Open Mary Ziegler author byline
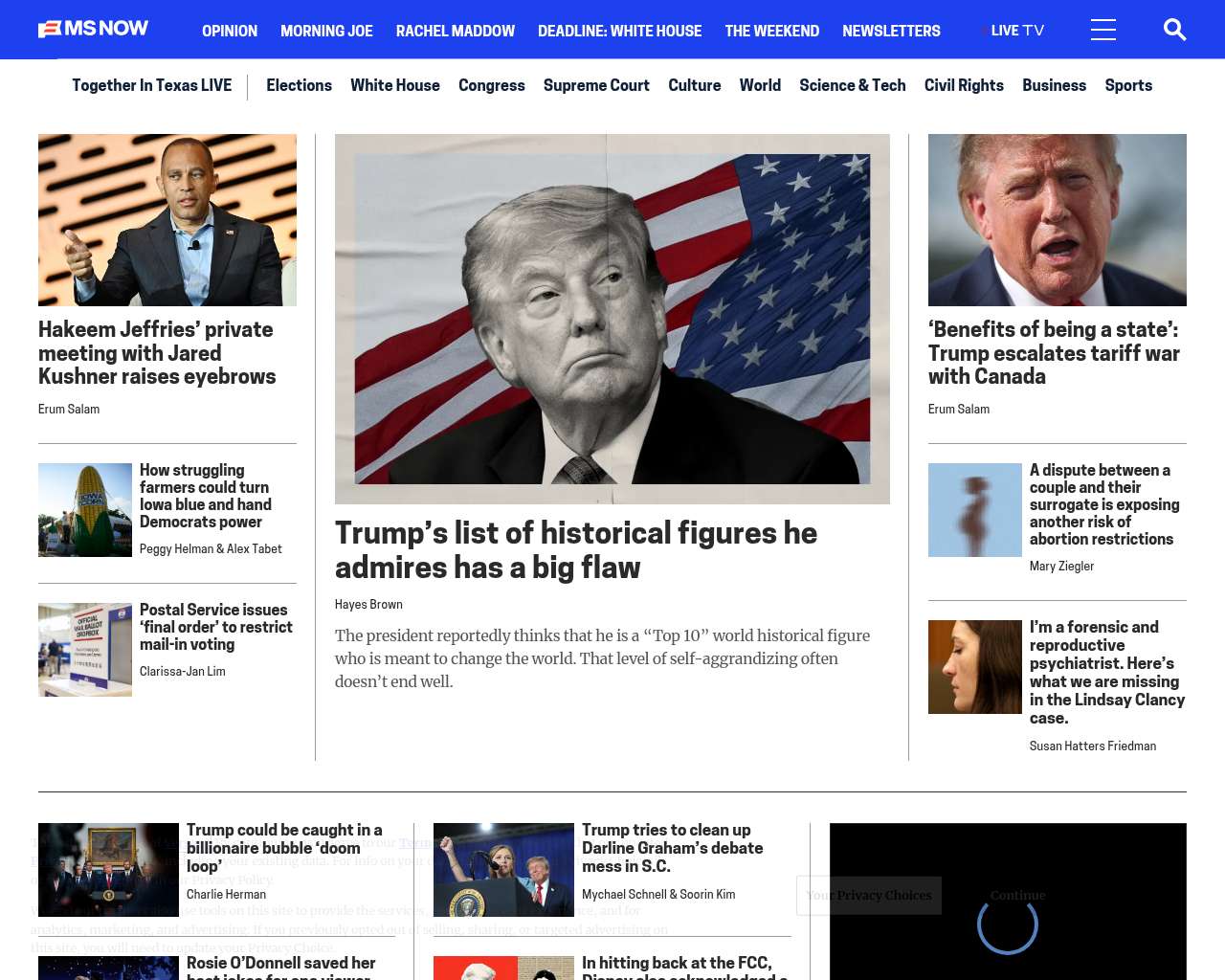 [x=1061, y=566]
